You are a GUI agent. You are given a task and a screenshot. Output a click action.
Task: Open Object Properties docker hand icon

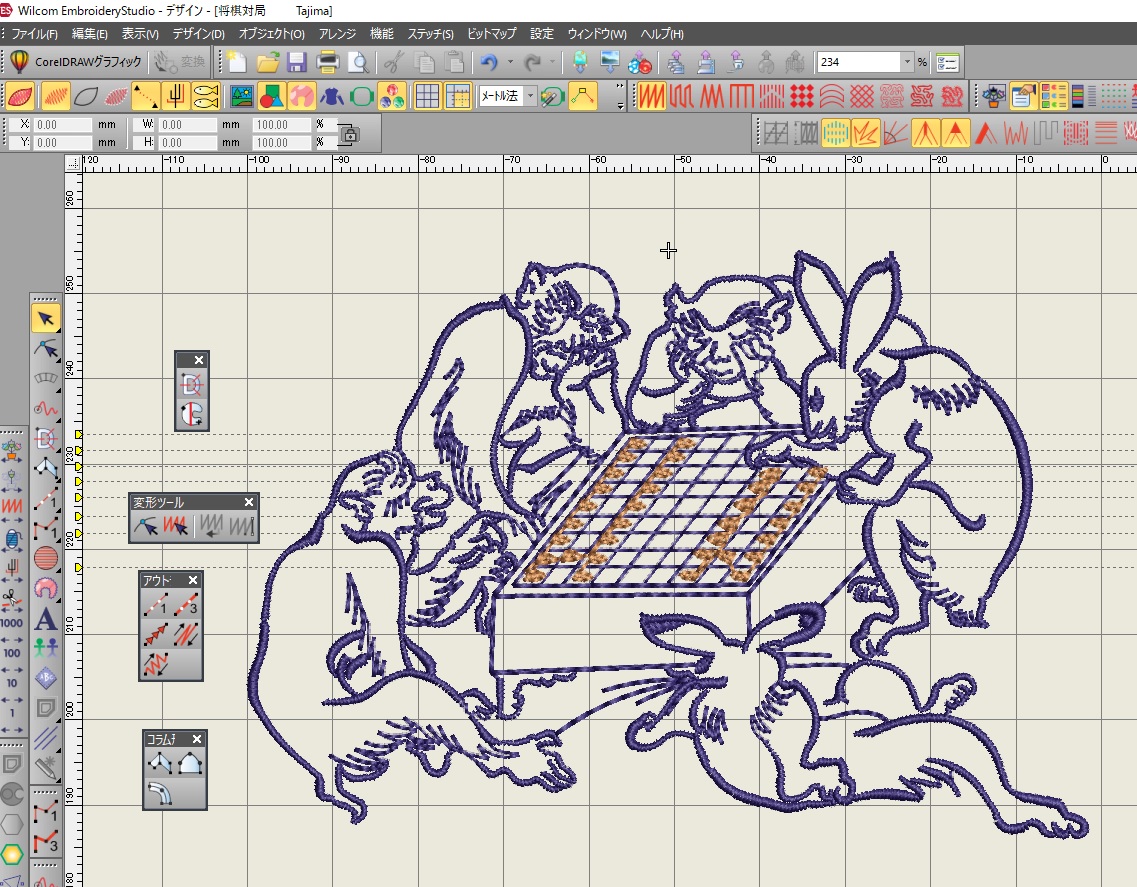[x=1022, y=96]
